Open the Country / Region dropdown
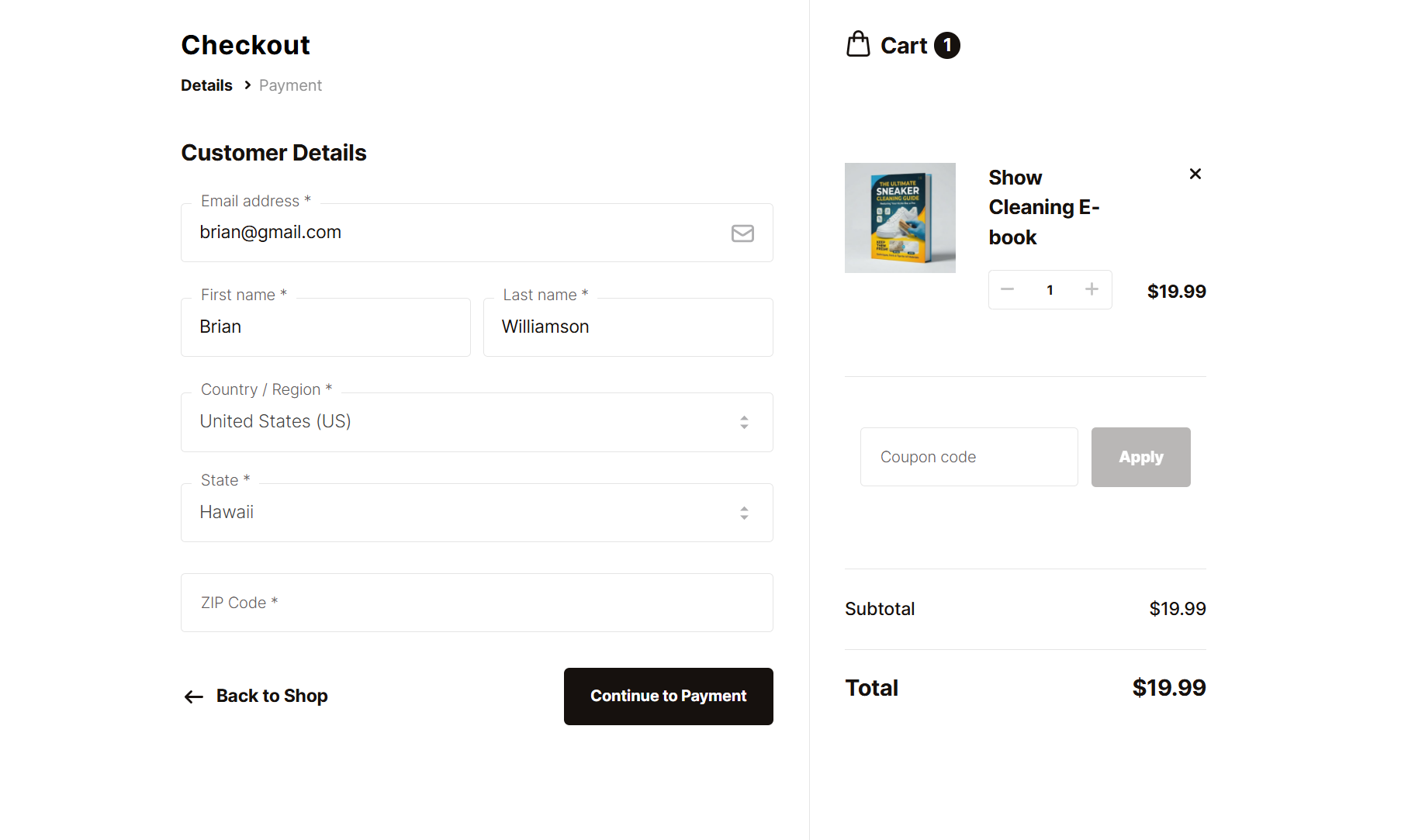The image size is (1415, 840). tap(476, 422)
